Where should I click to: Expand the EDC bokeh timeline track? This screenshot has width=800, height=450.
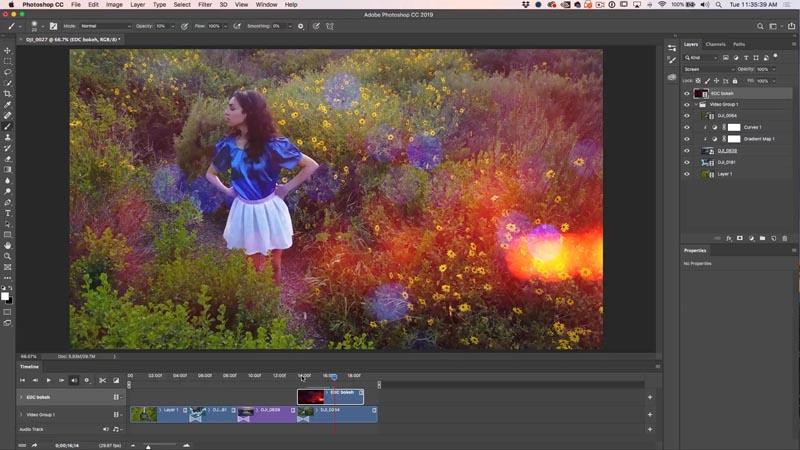click(x=21, y=397)
